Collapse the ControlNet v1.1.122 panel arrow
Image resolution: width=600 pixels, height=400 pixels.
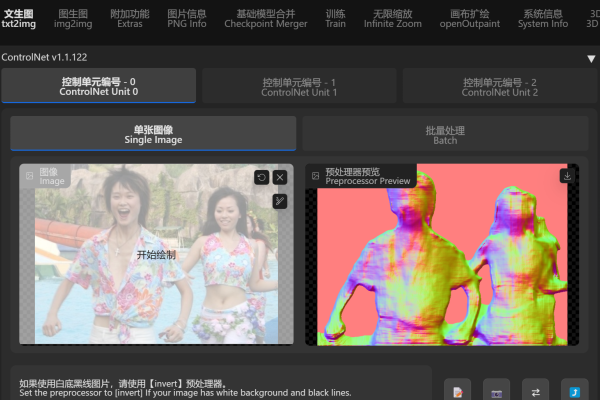coord(591,59)
